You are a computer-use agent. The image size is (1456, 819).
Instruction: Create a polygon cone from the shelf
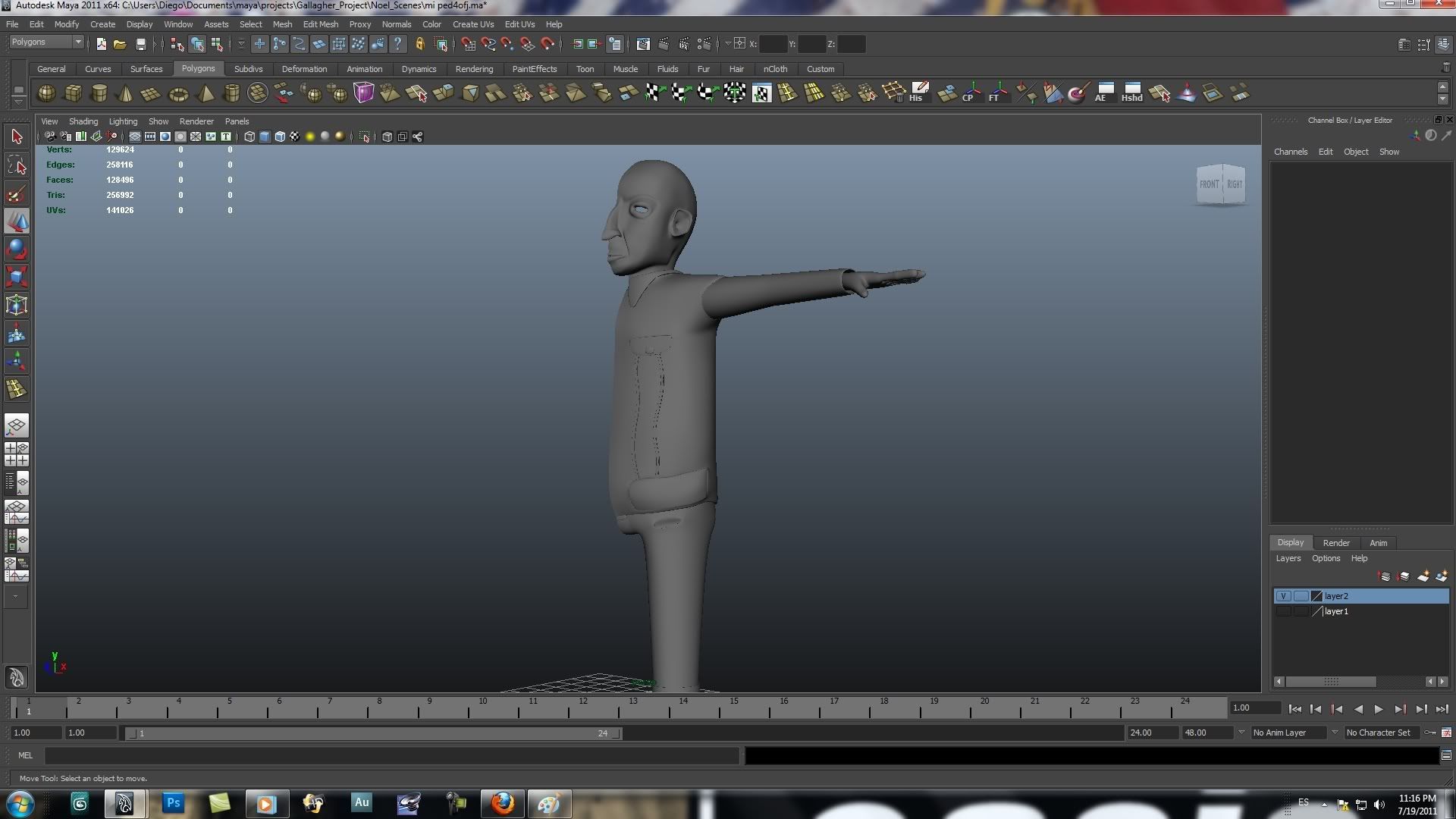click(x=125, y=93)
